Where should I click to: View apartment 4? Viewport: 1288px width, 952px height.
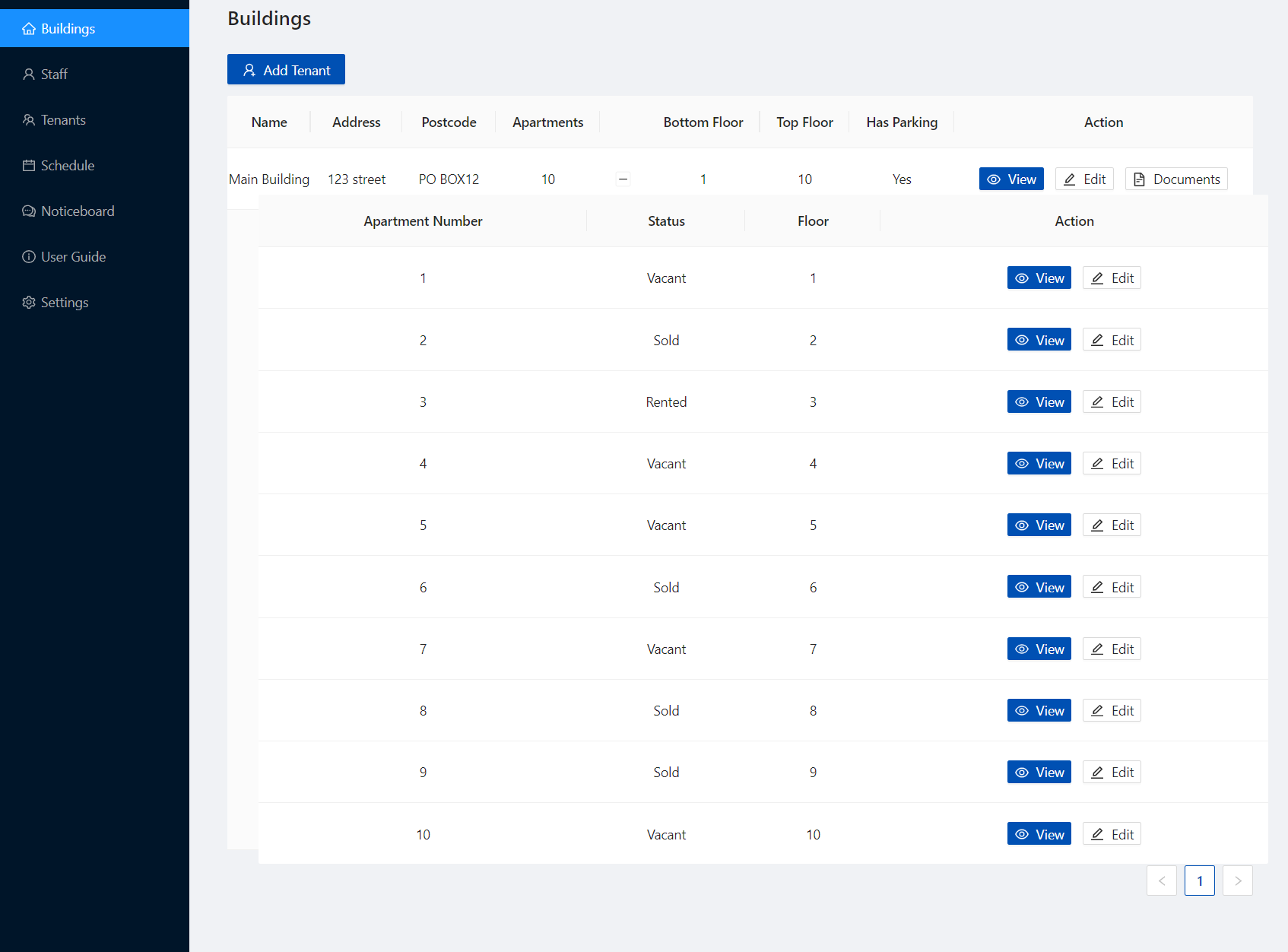point(1039,463)
